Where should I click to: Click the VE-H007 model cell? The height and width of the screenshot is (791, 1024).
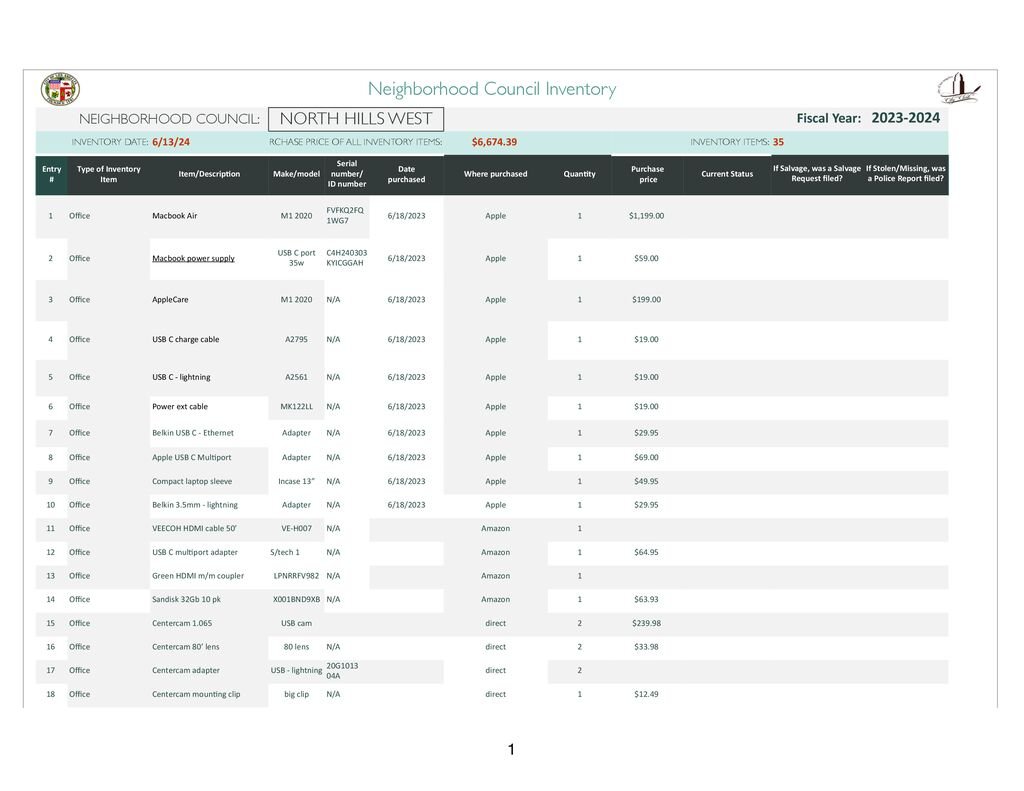pyautogui.click(x=296, y=528)
